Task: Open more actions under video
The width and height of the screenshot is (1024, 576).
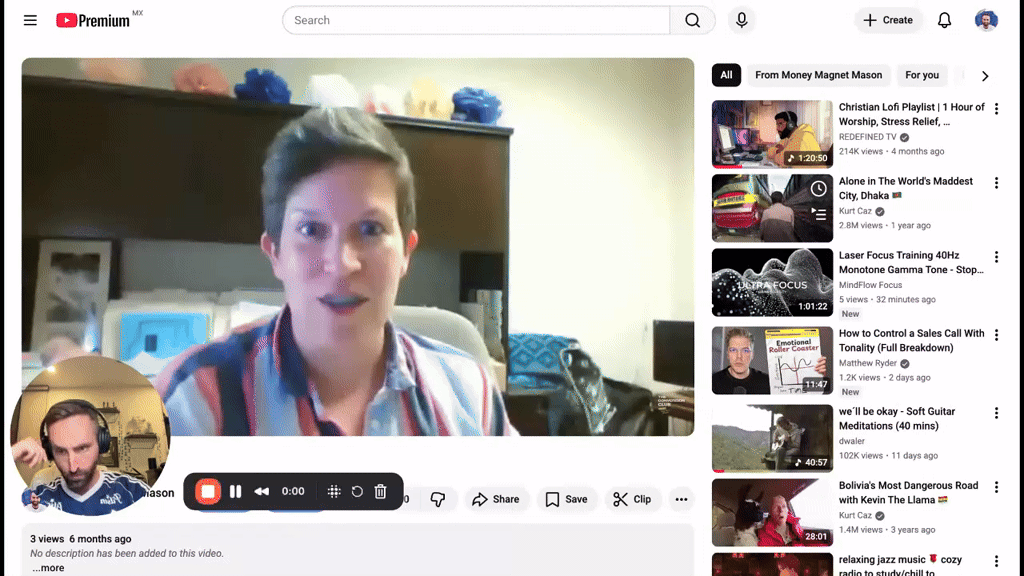Action: tap(681, 499)
